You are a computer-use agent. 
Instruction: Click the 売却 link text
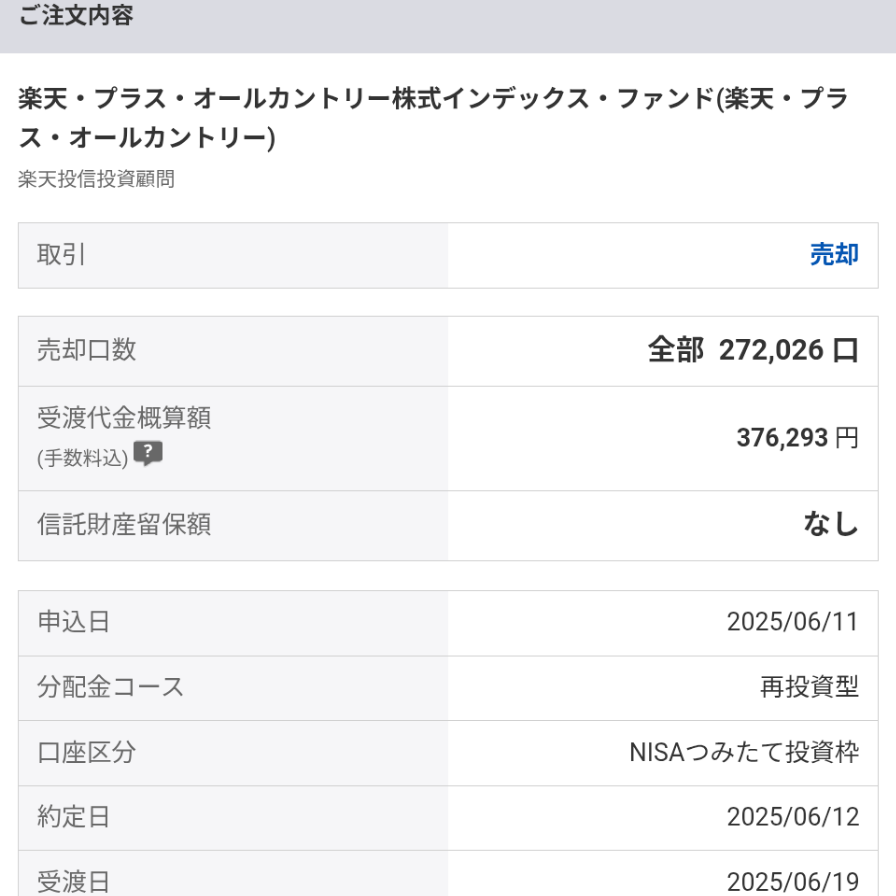(833, 255)
